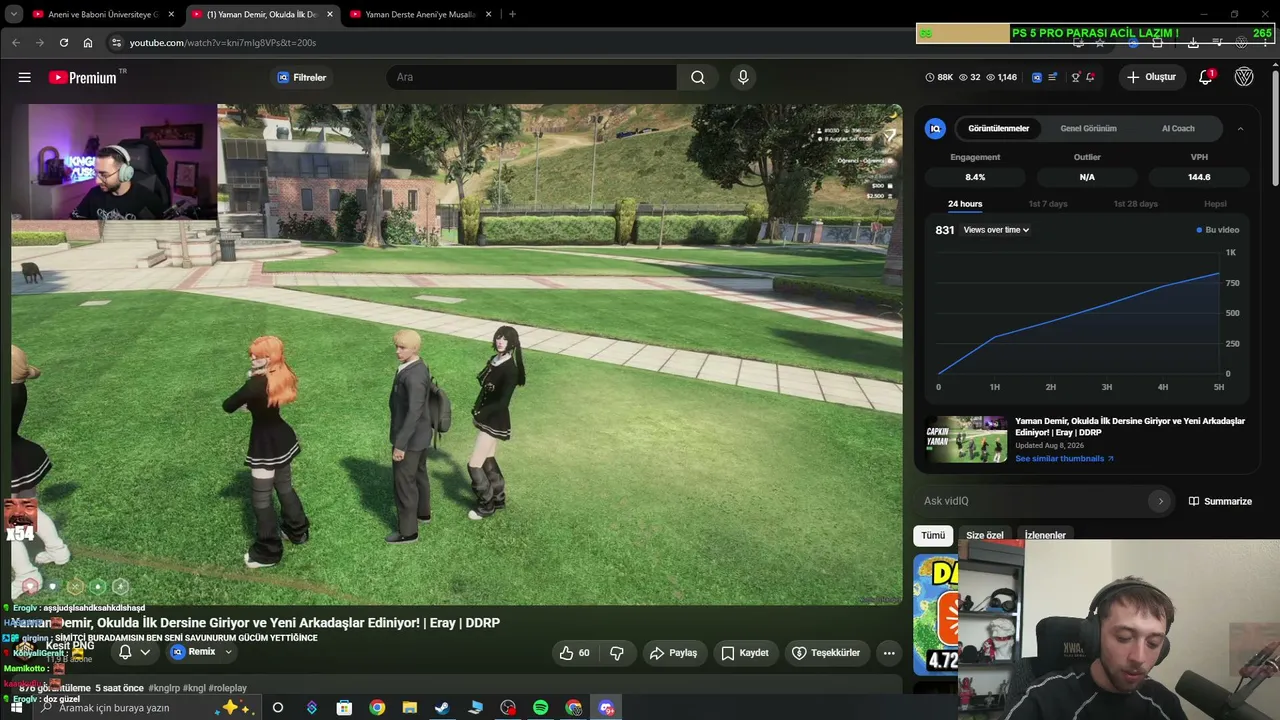Switch to the AI Coach tab
Viewport: 1280px width, 720px height.
pos(1178,128)
